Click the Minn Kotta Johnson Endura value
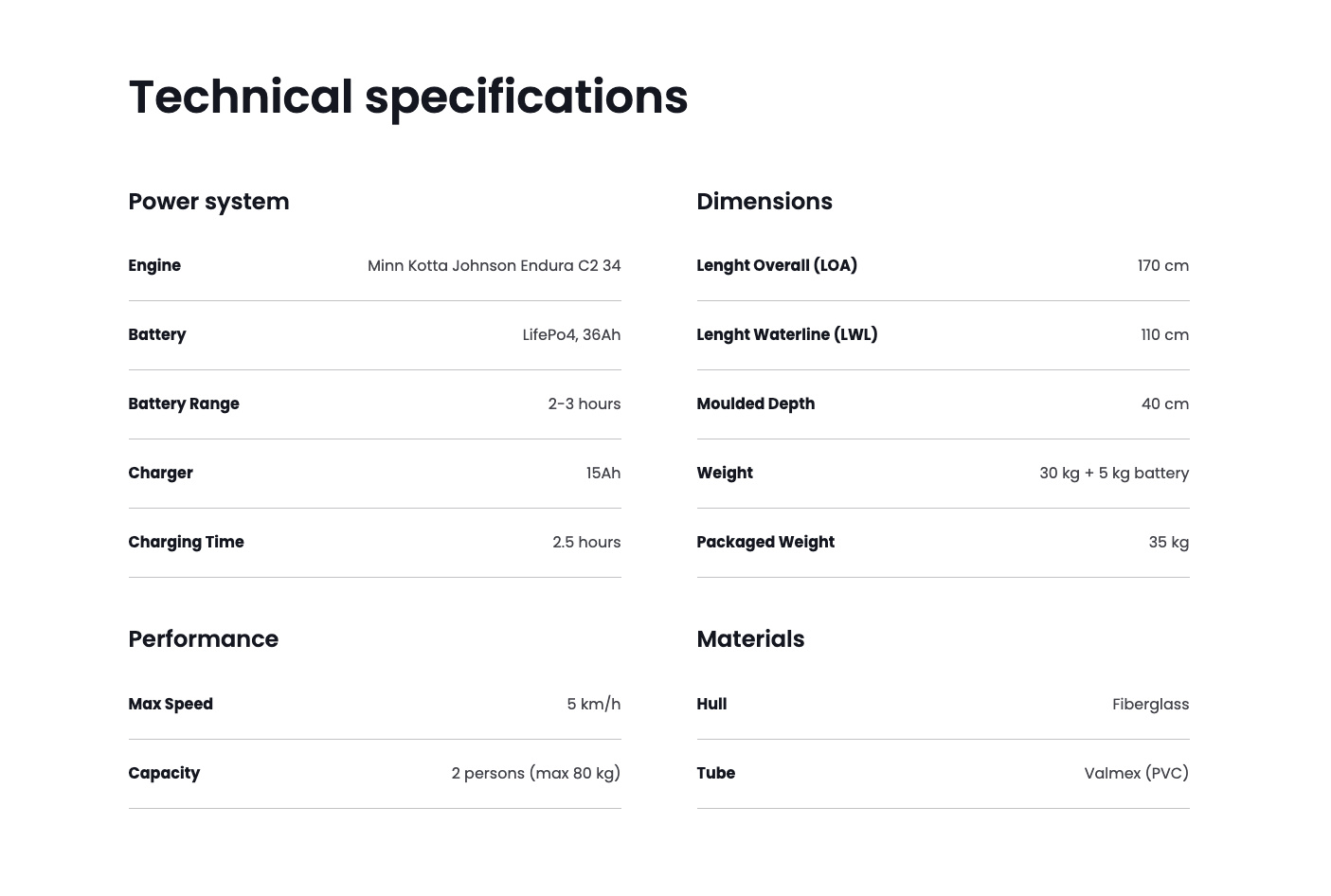The height and width of the screenshot is (896, 1331). (x=494, y=266)
